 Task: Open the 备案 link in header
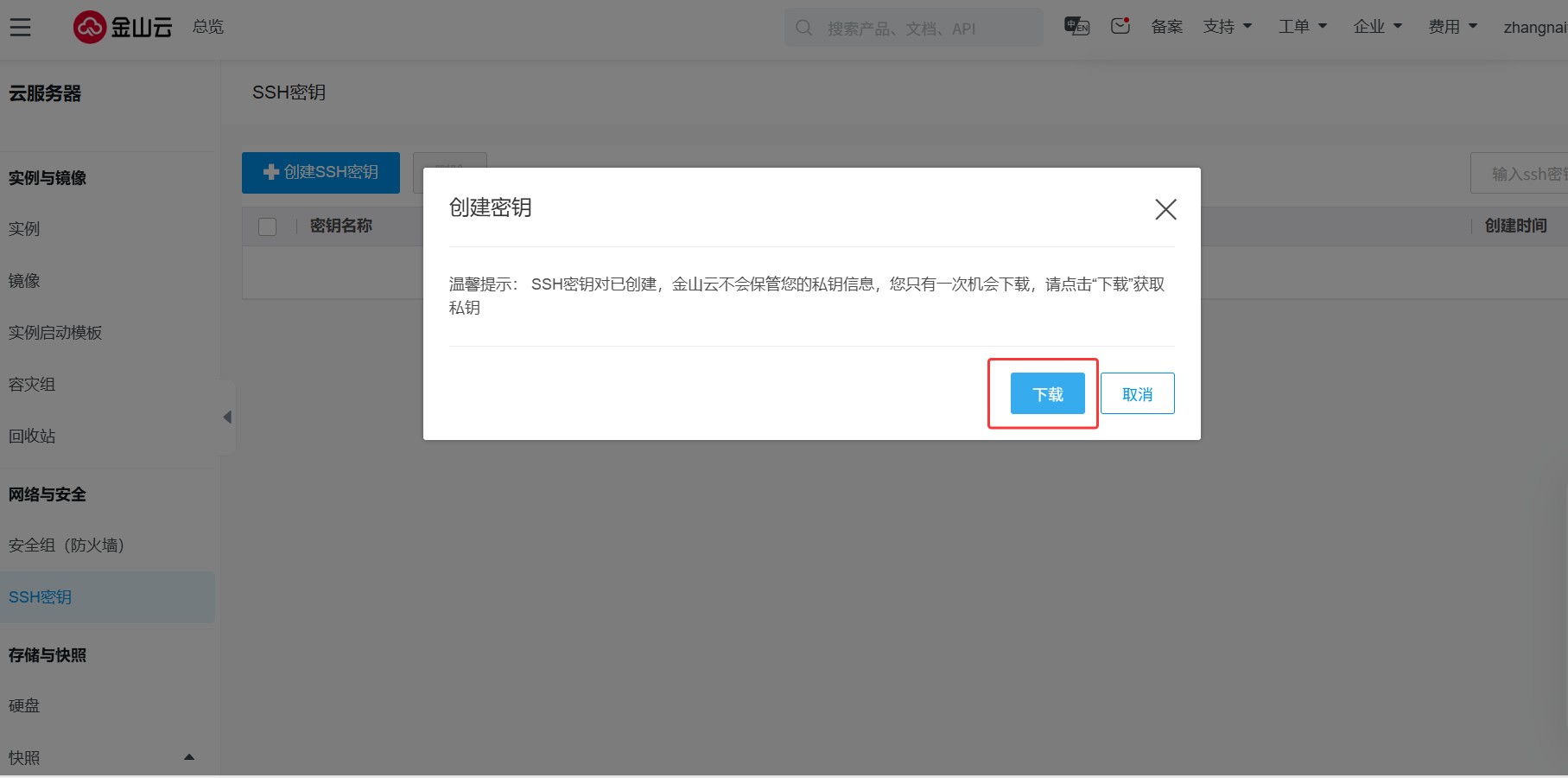[1166, 27]
